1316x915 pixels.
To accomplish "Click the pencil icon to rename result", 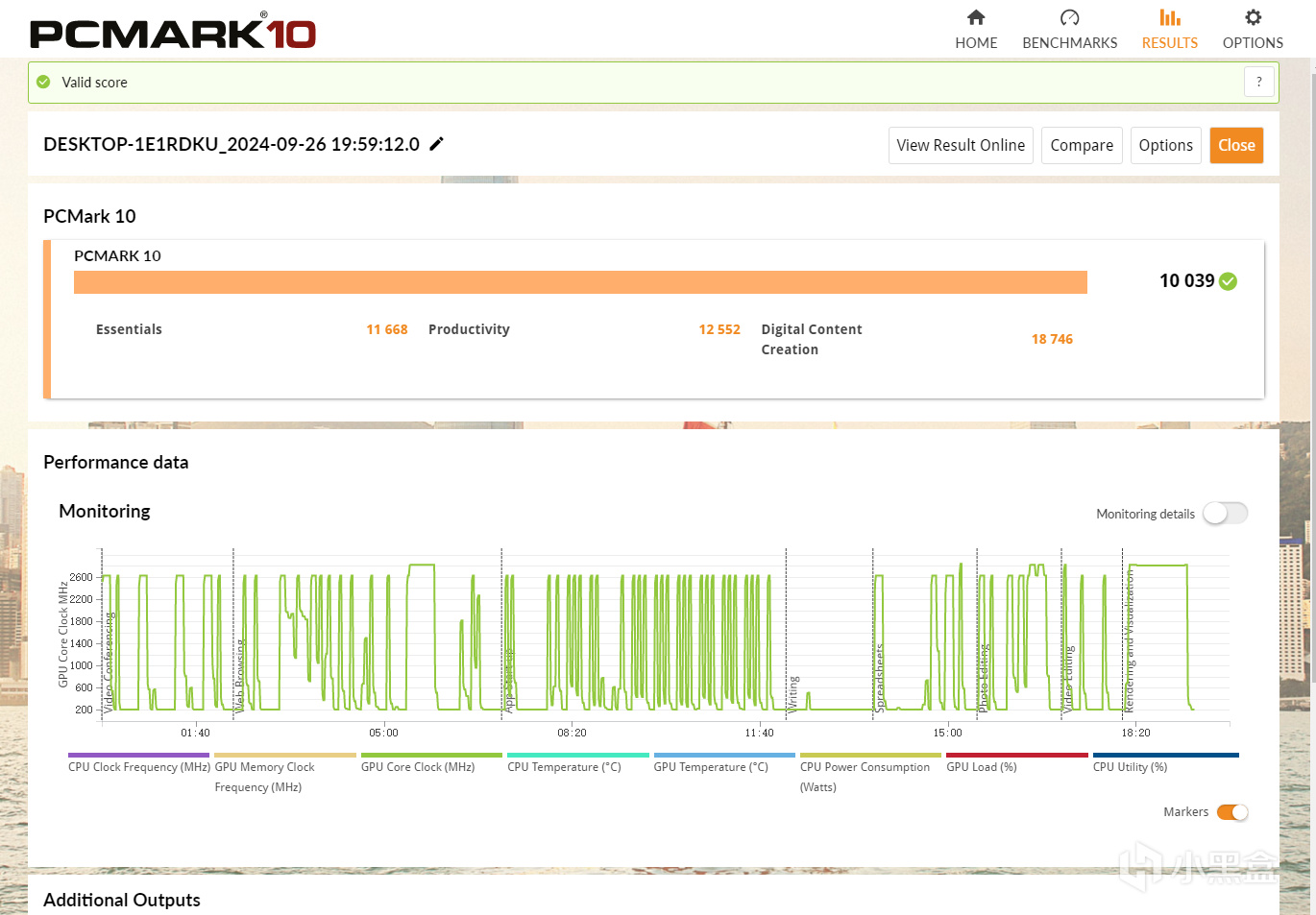I will click(x=437, y=144).
